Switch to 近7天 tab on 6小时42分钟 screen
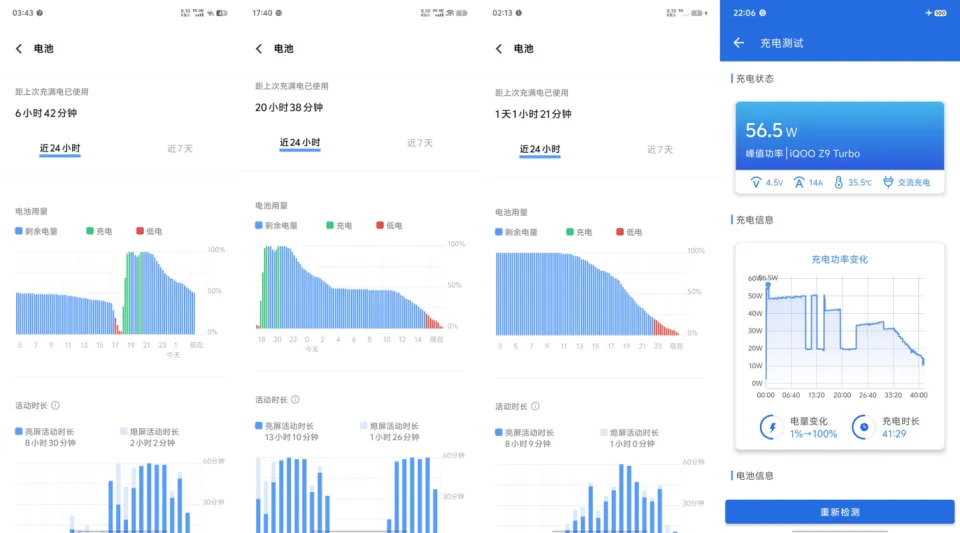Screen dimensions: 960x533 (x=180, y=148)
